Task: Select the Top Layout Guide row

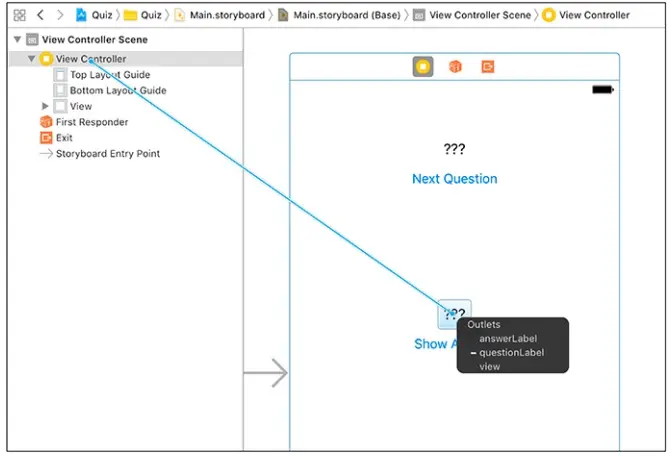Action: pyautogui.click(x=126, y=75)
